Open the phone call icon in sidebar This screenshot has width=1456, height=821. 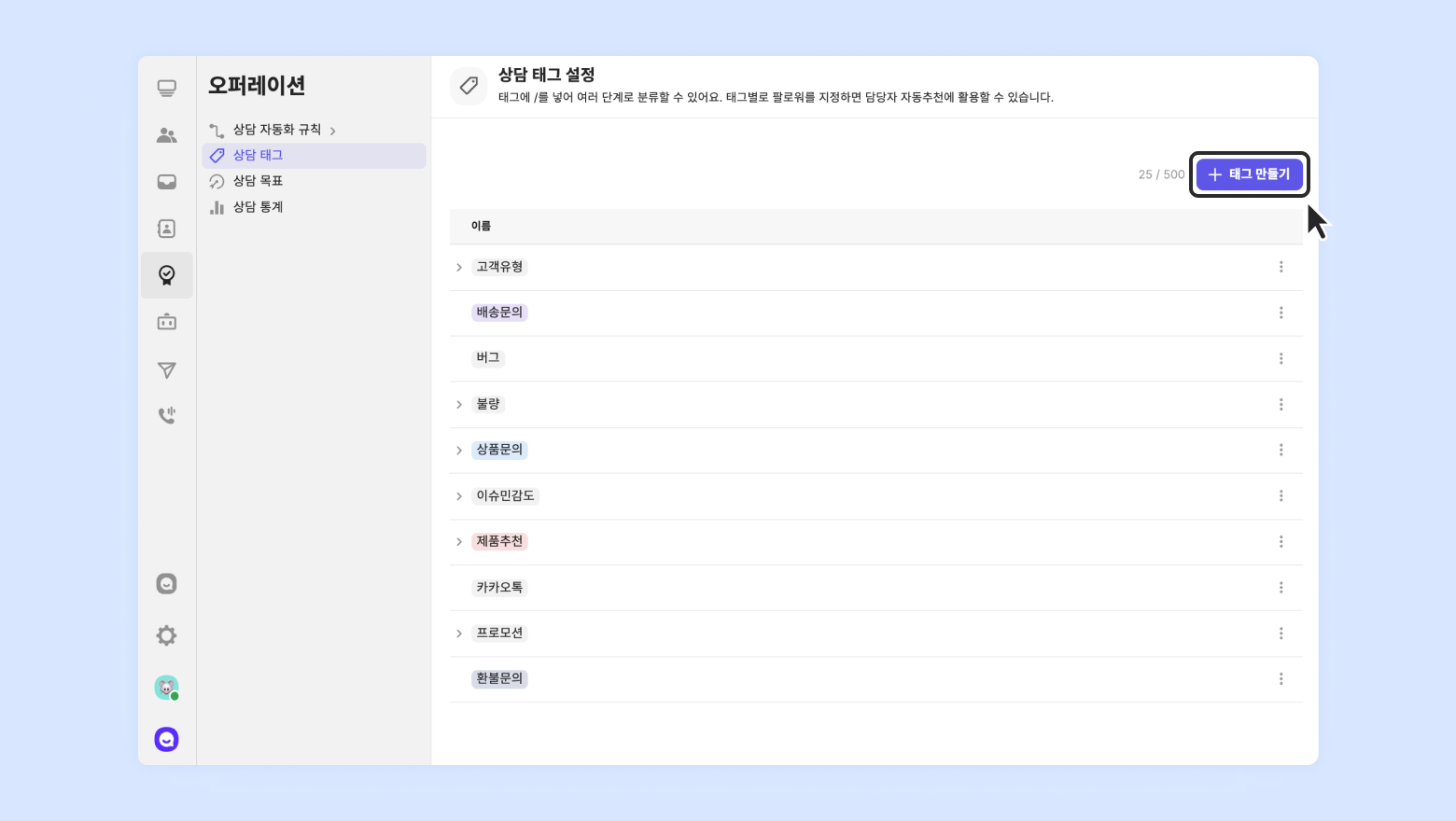(x=166, y=415)
